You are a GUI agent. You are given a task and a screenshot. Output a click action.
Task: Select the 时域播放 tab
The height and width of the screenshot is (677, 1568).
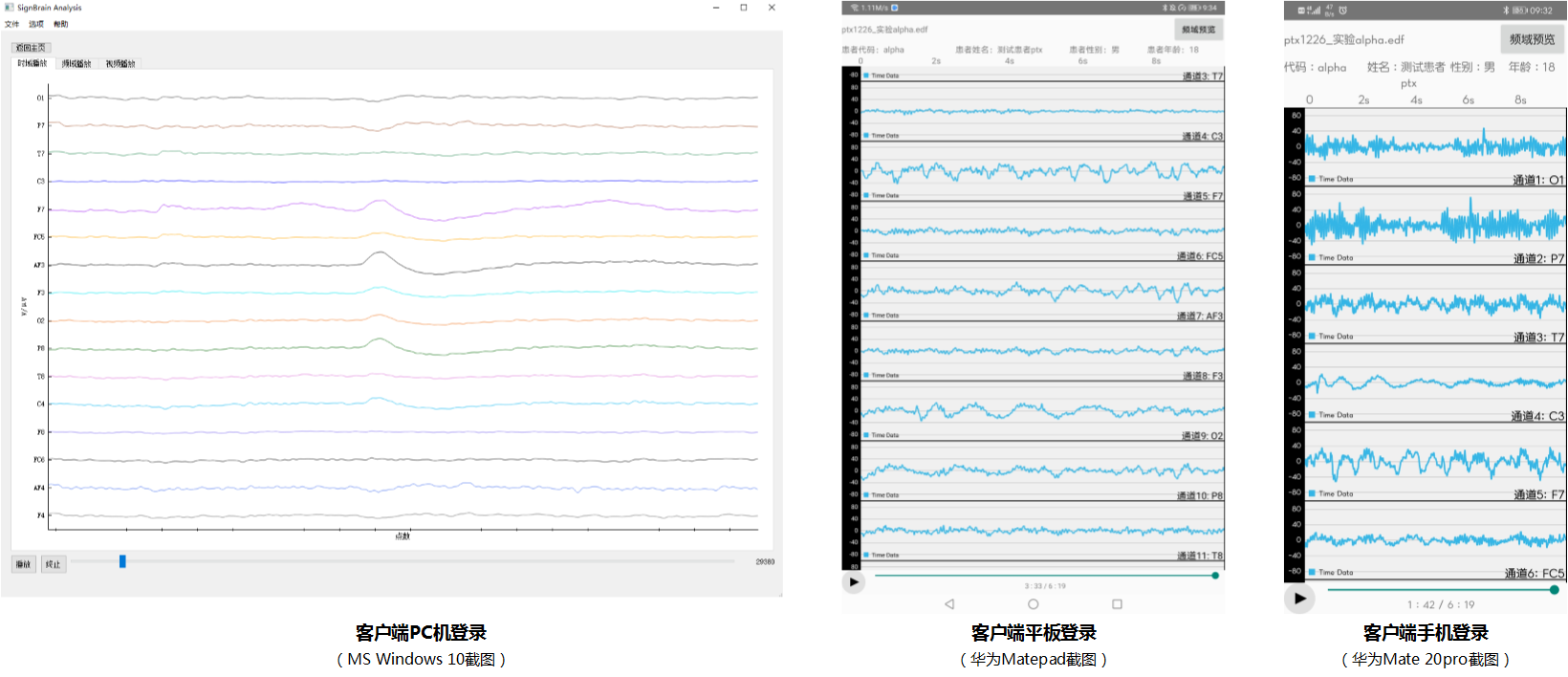32,63
